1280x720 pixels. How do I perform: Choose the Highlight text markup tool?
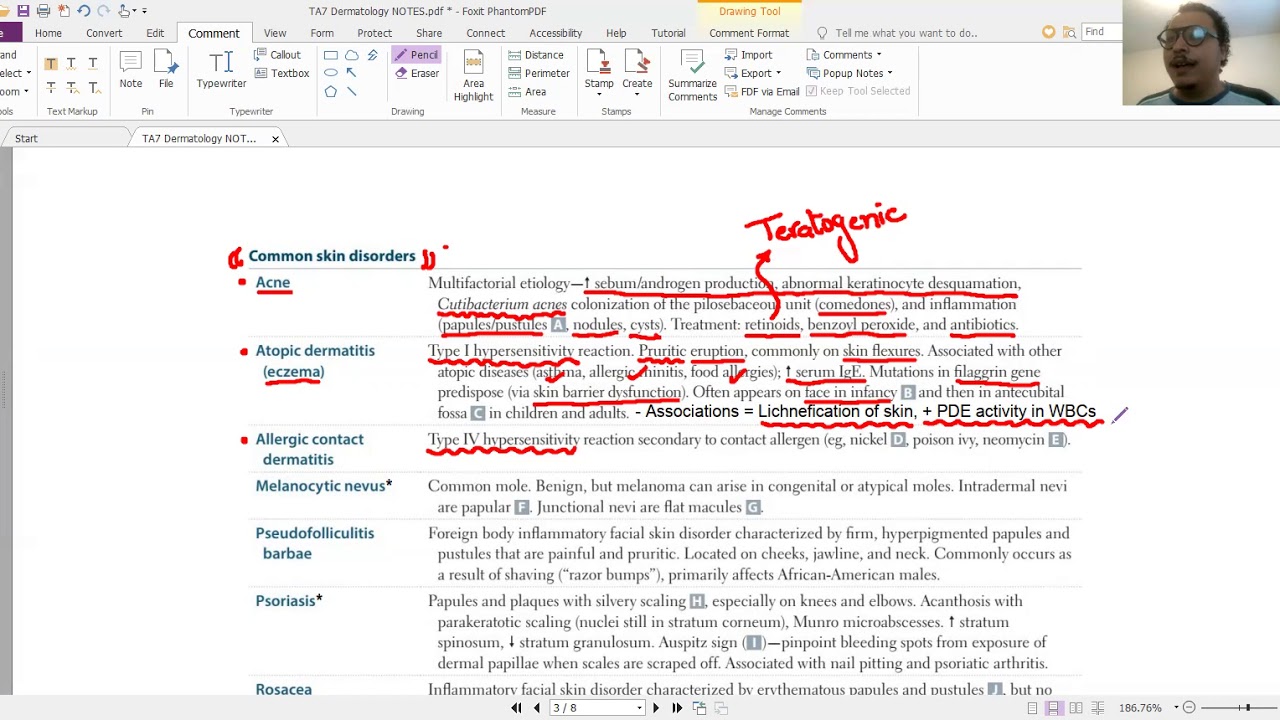tap(51, 63)
